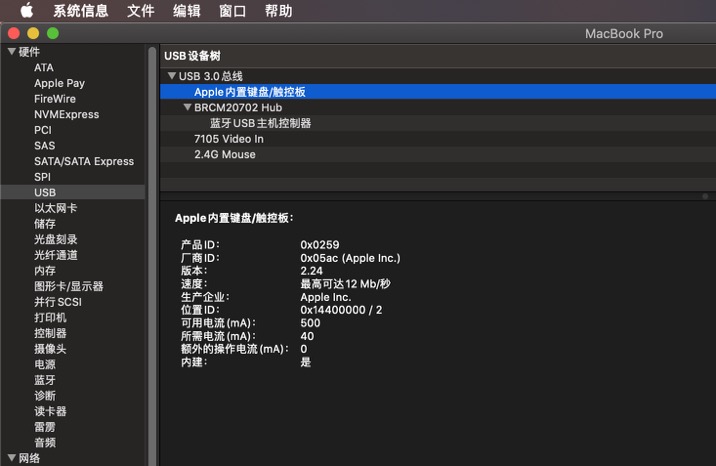Open the 系统信息 menu
The height and width of the screenshot is (466, 716).
point(81,10)
